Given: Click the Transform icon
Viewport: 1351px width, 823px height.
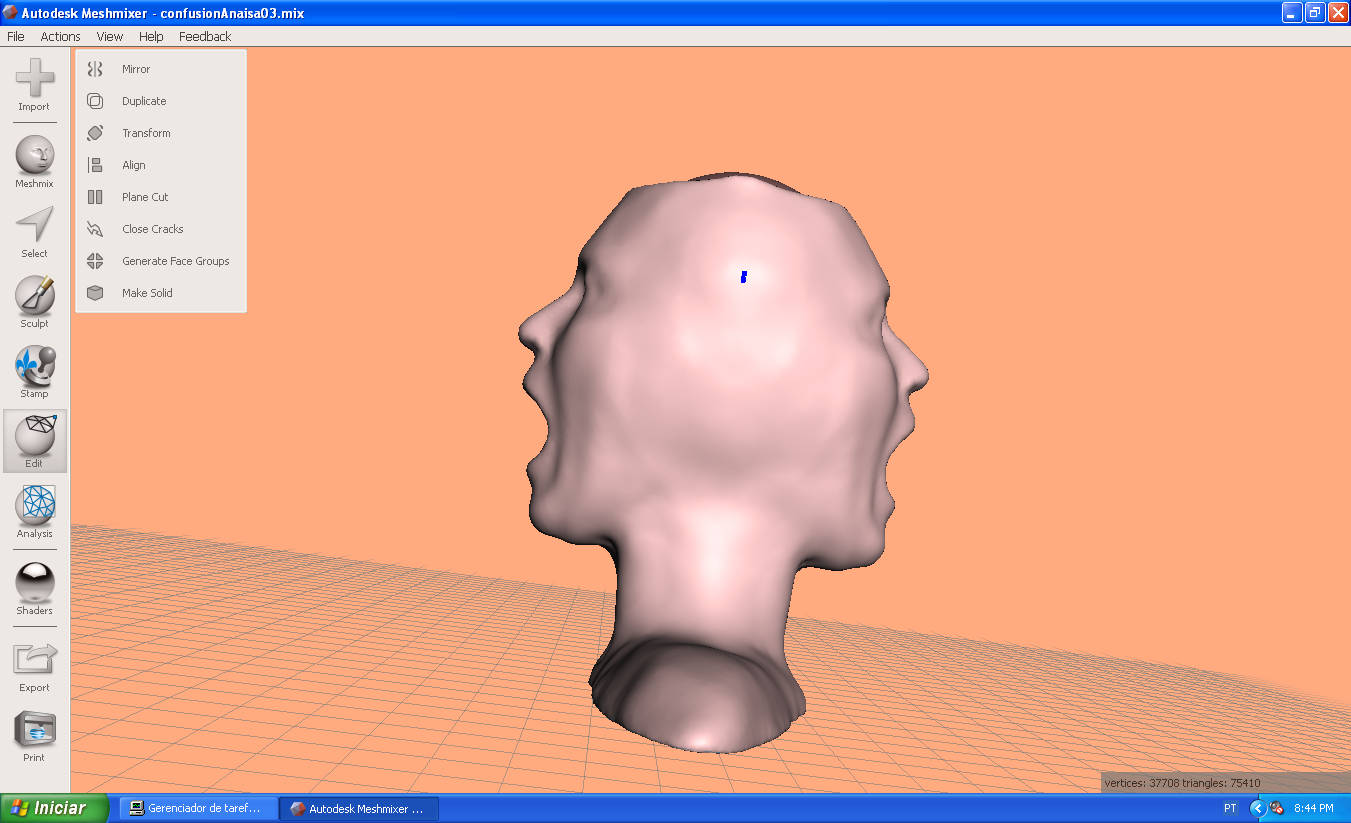Looking at the screenshot, I should tap(95, 133).
